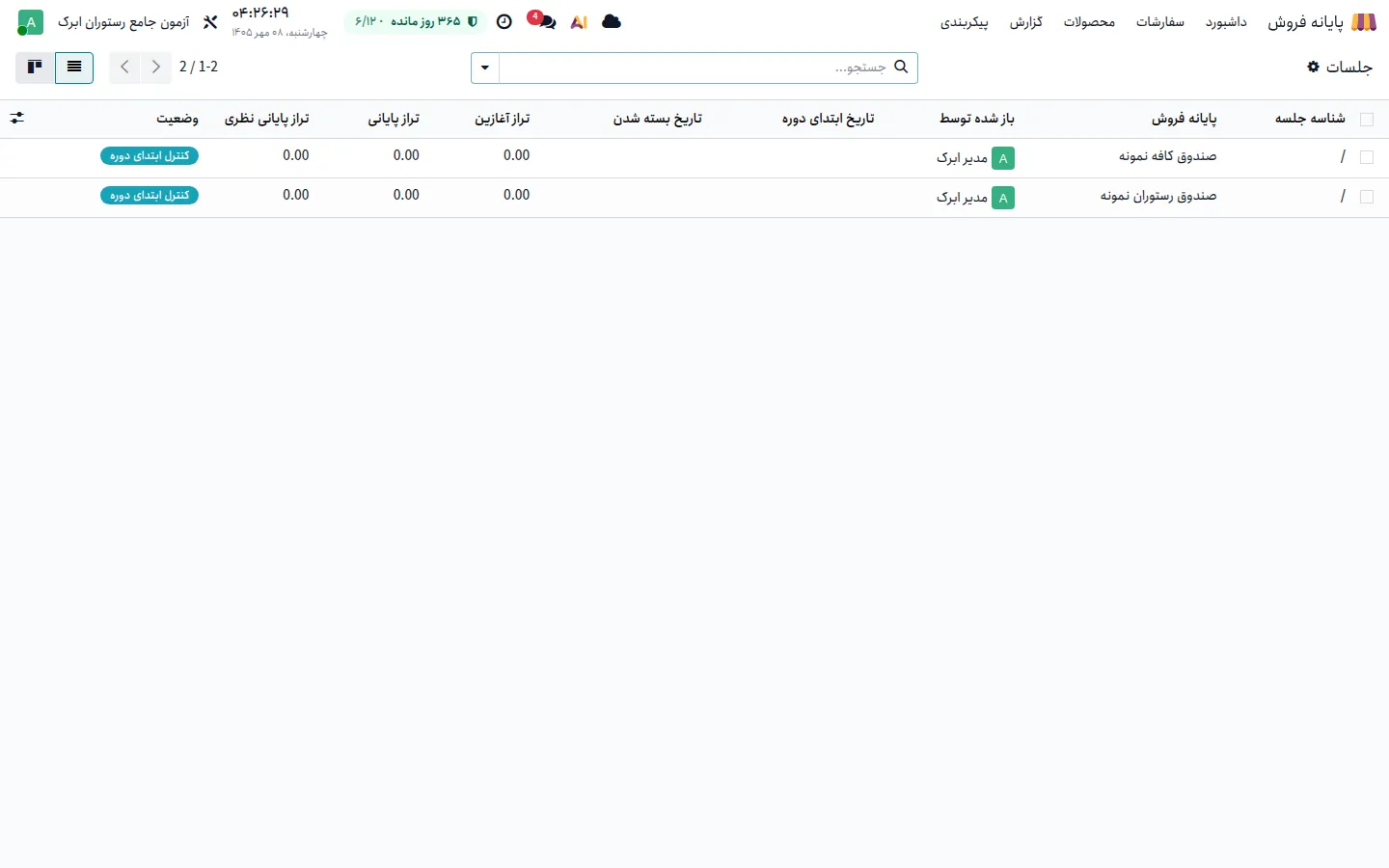Click the ۳۶۵ روز مانده subscription badge
This screenshot has height=868, width=1389.
tap(416, 21)
